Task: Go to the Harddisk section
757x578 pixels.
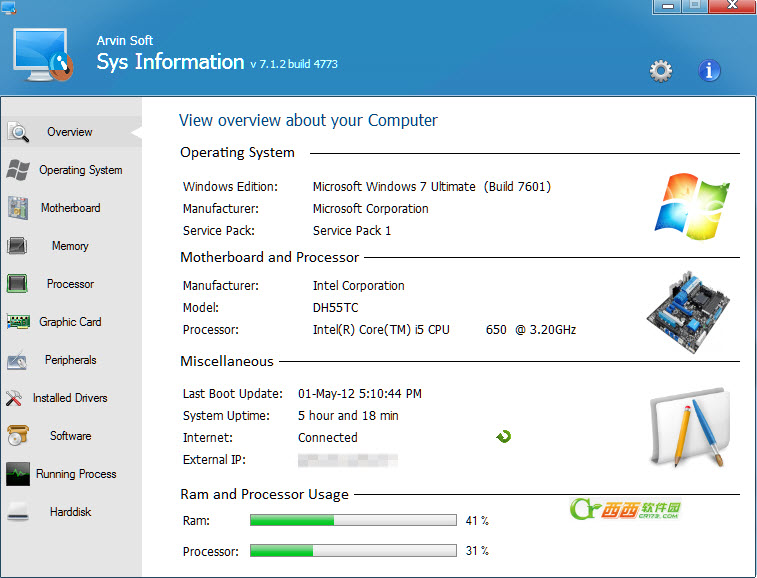Action: click(x=70, y=512)
